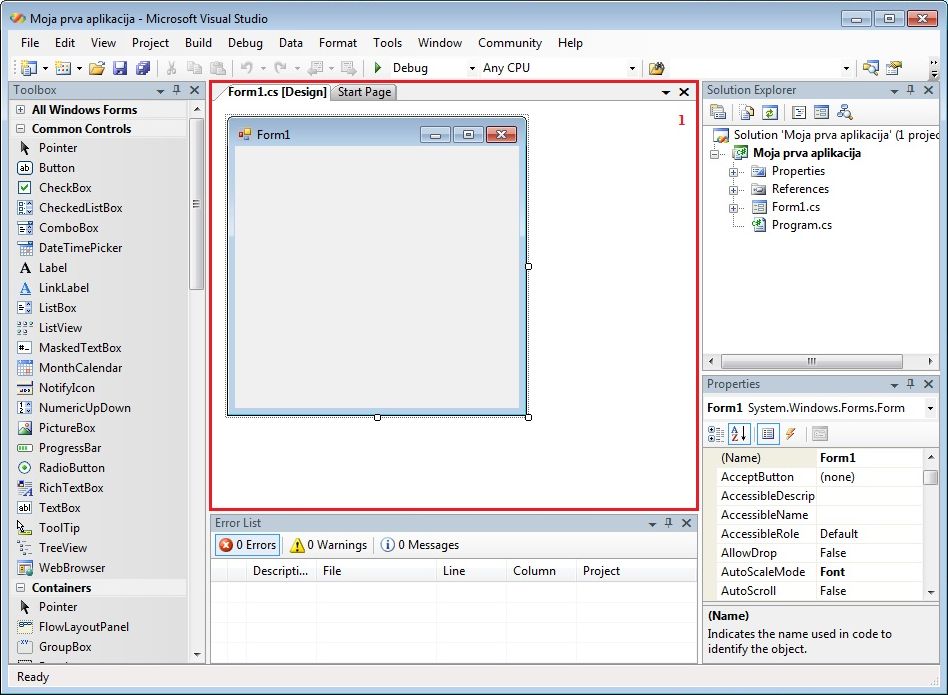Toggle the Properties view button in Properties window

(x=768, y=433)
